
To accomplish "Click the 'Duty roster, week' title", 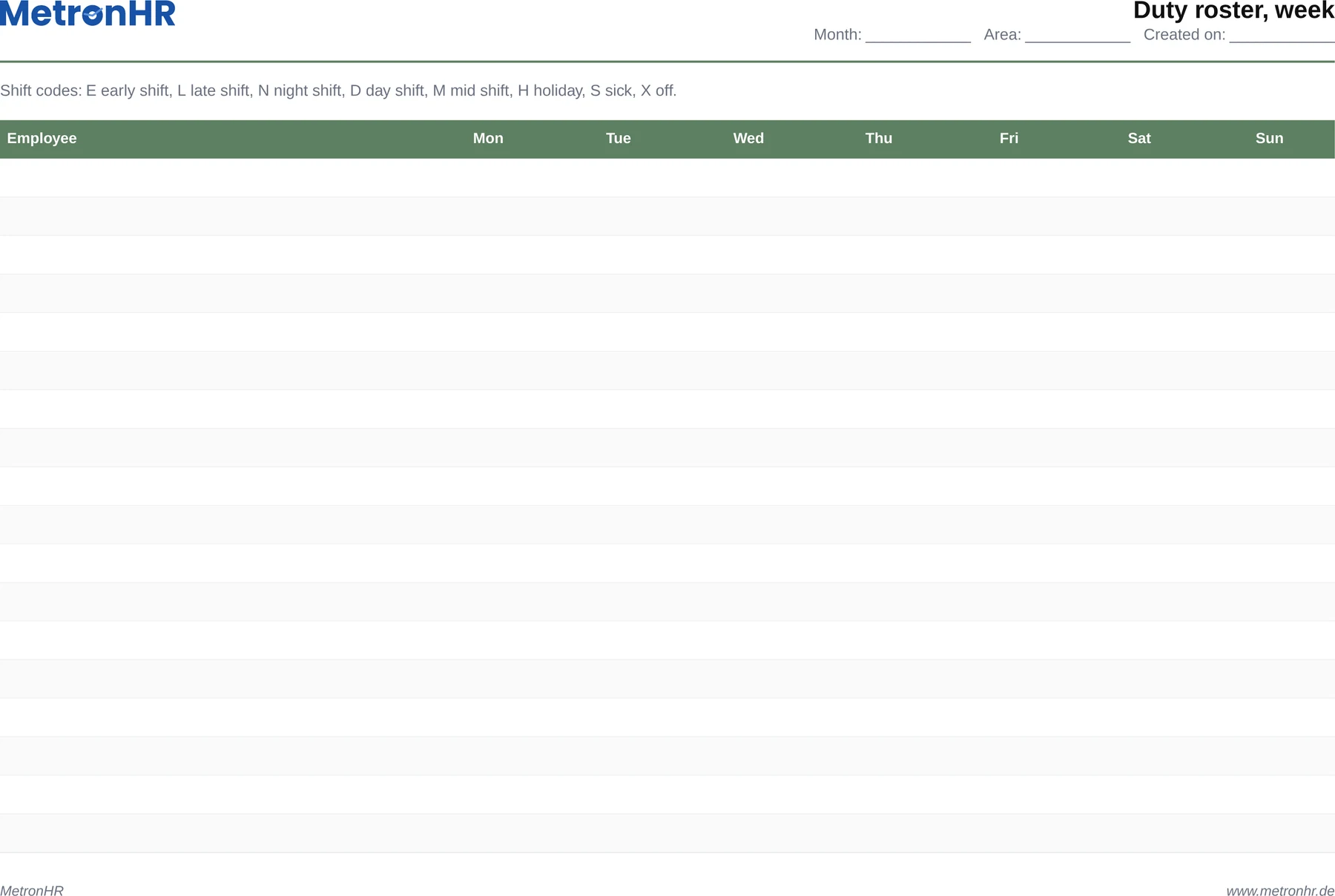I will [x=1233, y=10].
